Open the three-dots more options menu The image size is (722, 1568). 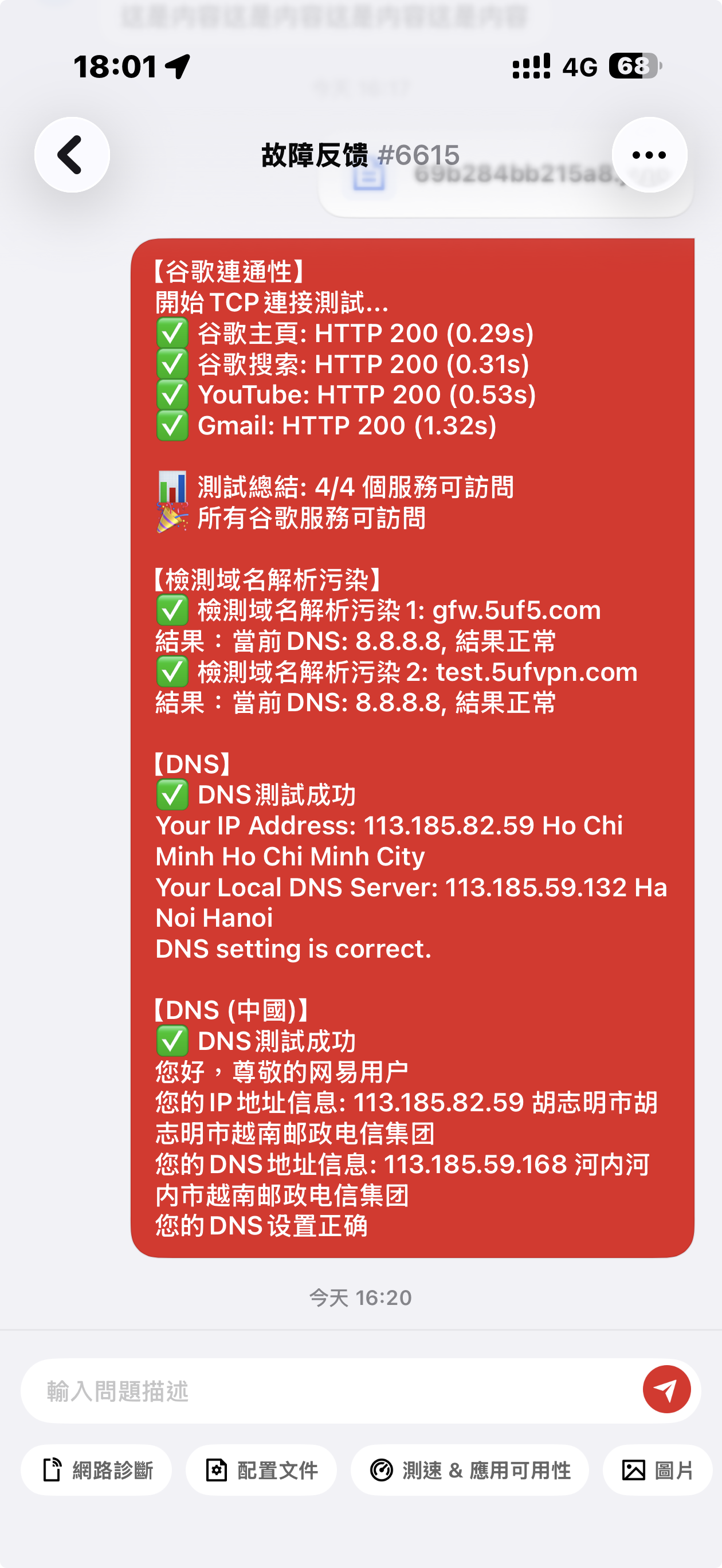[x=650, y=155]
